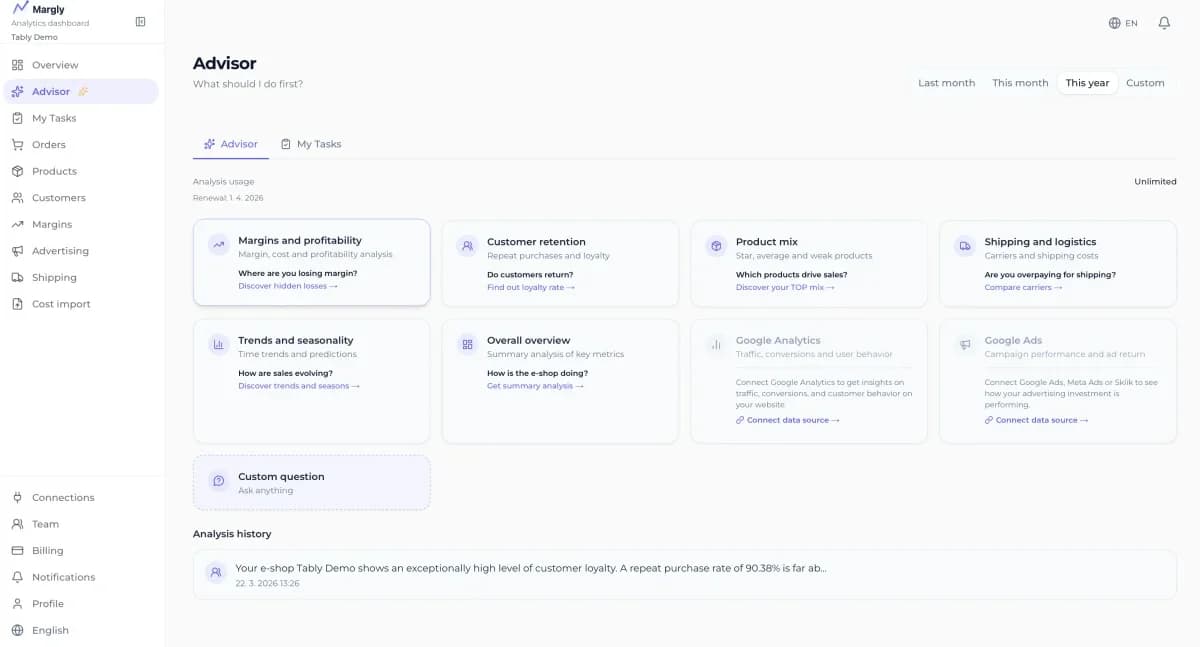The image size is (1200, 647).
Task: Open notifications via the bell icon
Action: 1162,22
